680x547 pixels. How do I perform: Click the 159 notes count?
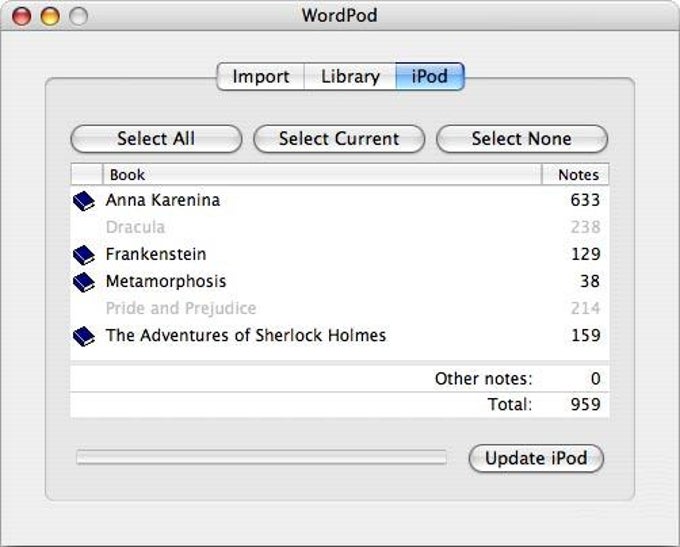tap(585, 335)
